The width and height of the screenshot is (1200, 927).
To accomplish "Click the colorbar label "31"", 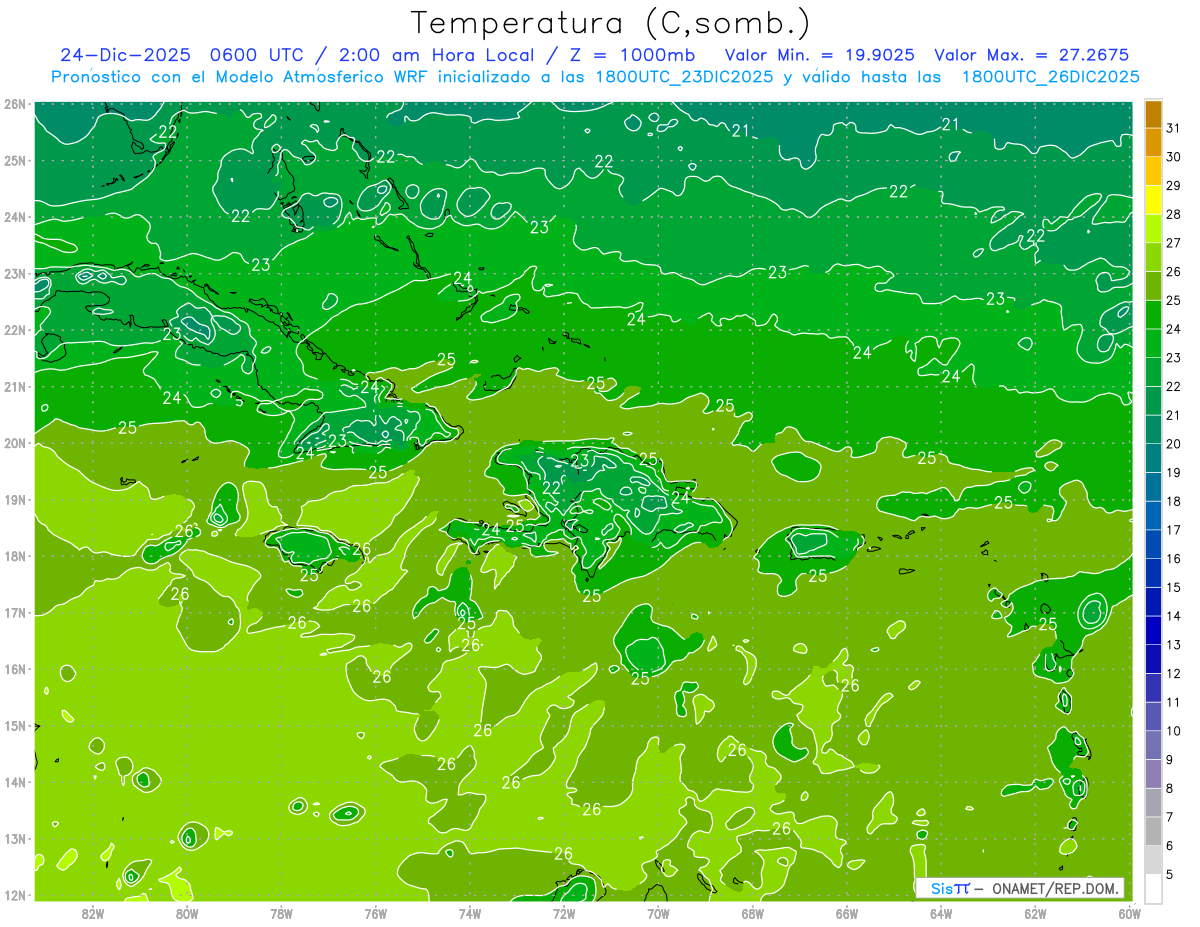I will [1173, 128].
